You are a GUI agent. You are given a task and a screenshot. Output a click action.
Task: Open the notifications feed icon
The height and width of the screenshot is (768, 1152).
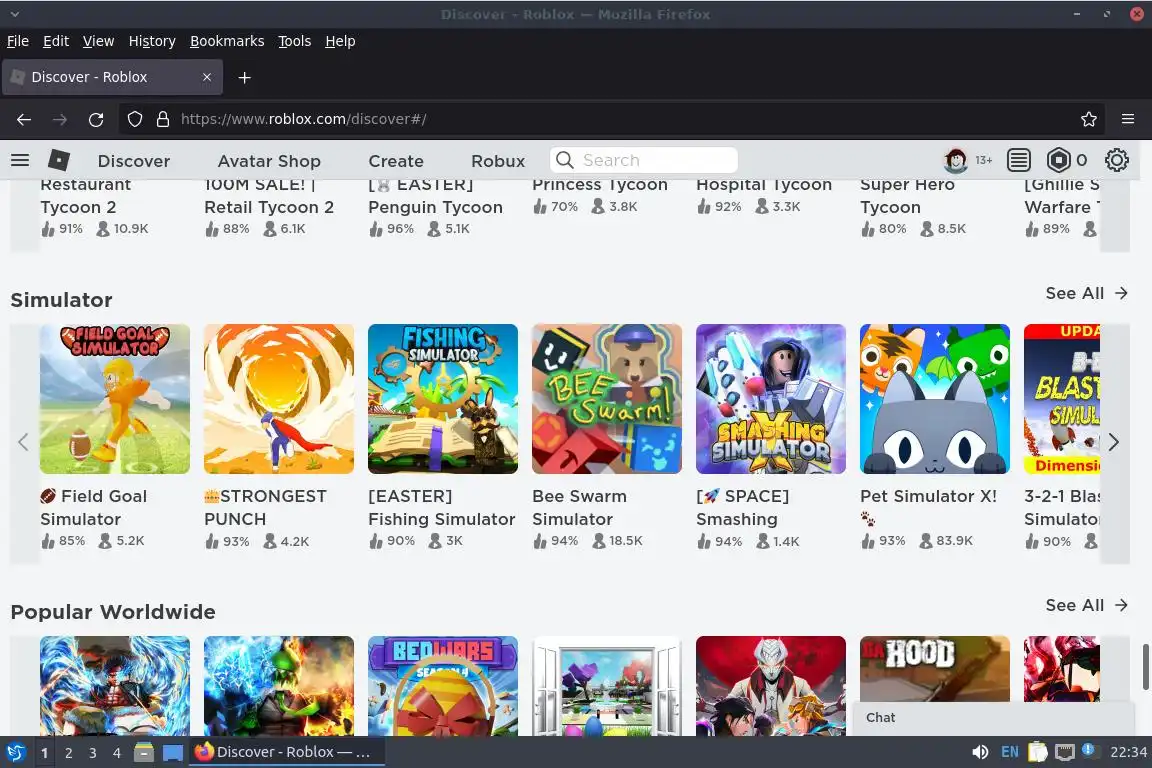click(x=1018, y=160)
